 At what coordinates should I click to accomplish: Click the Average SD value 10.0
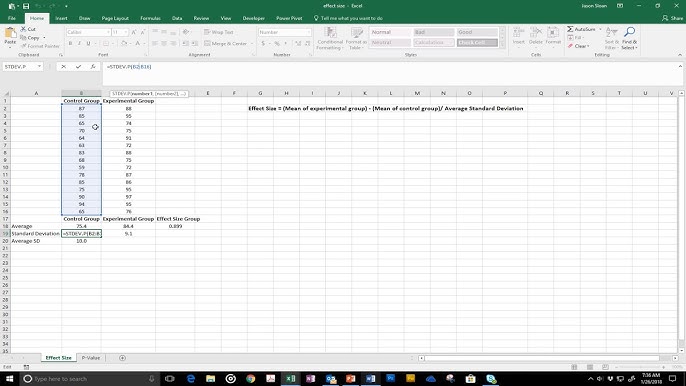[x=81, y=241]
